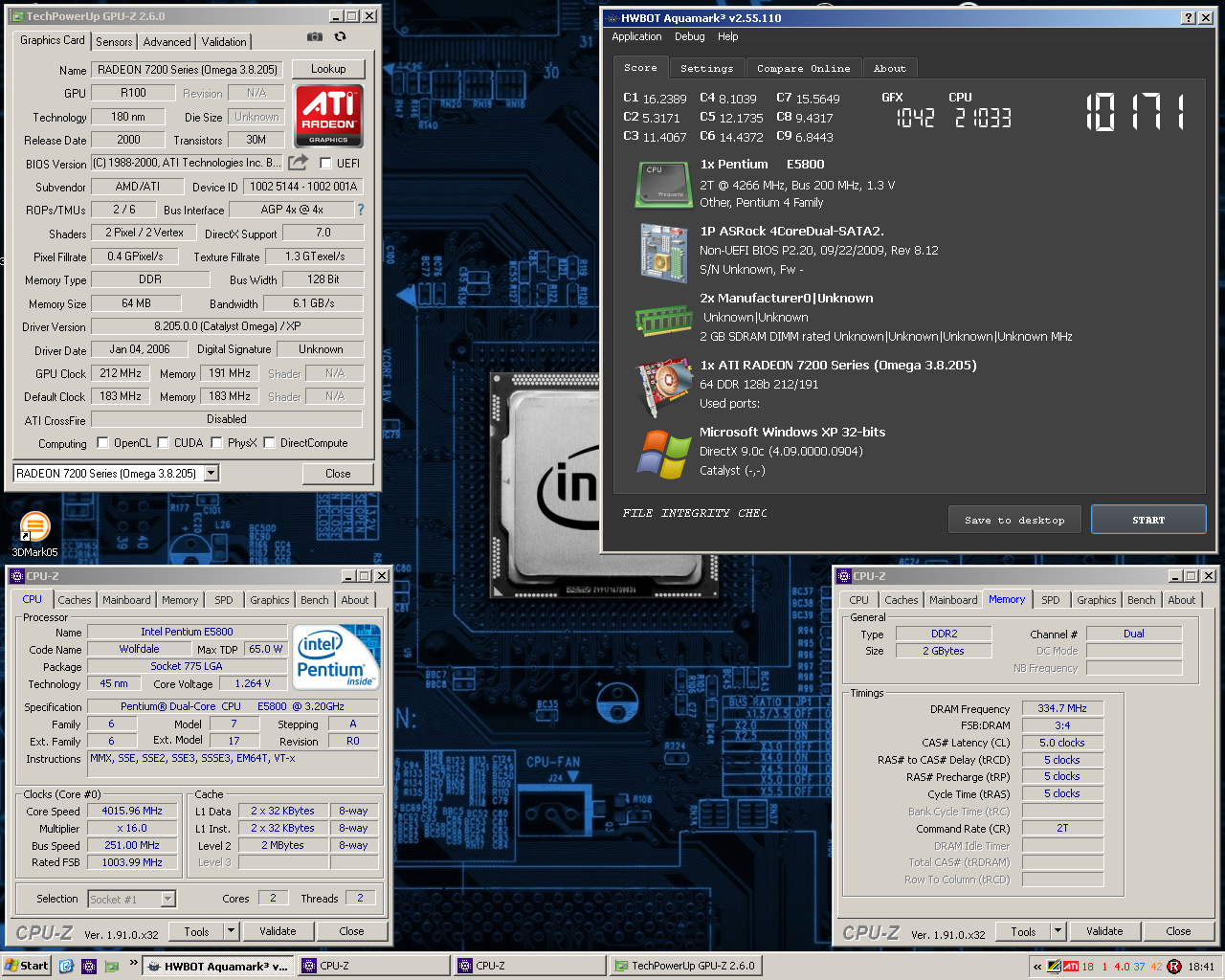Open the 3DMark05 desktop shortcut
The image size is (1225, 980).
[34, 534]
